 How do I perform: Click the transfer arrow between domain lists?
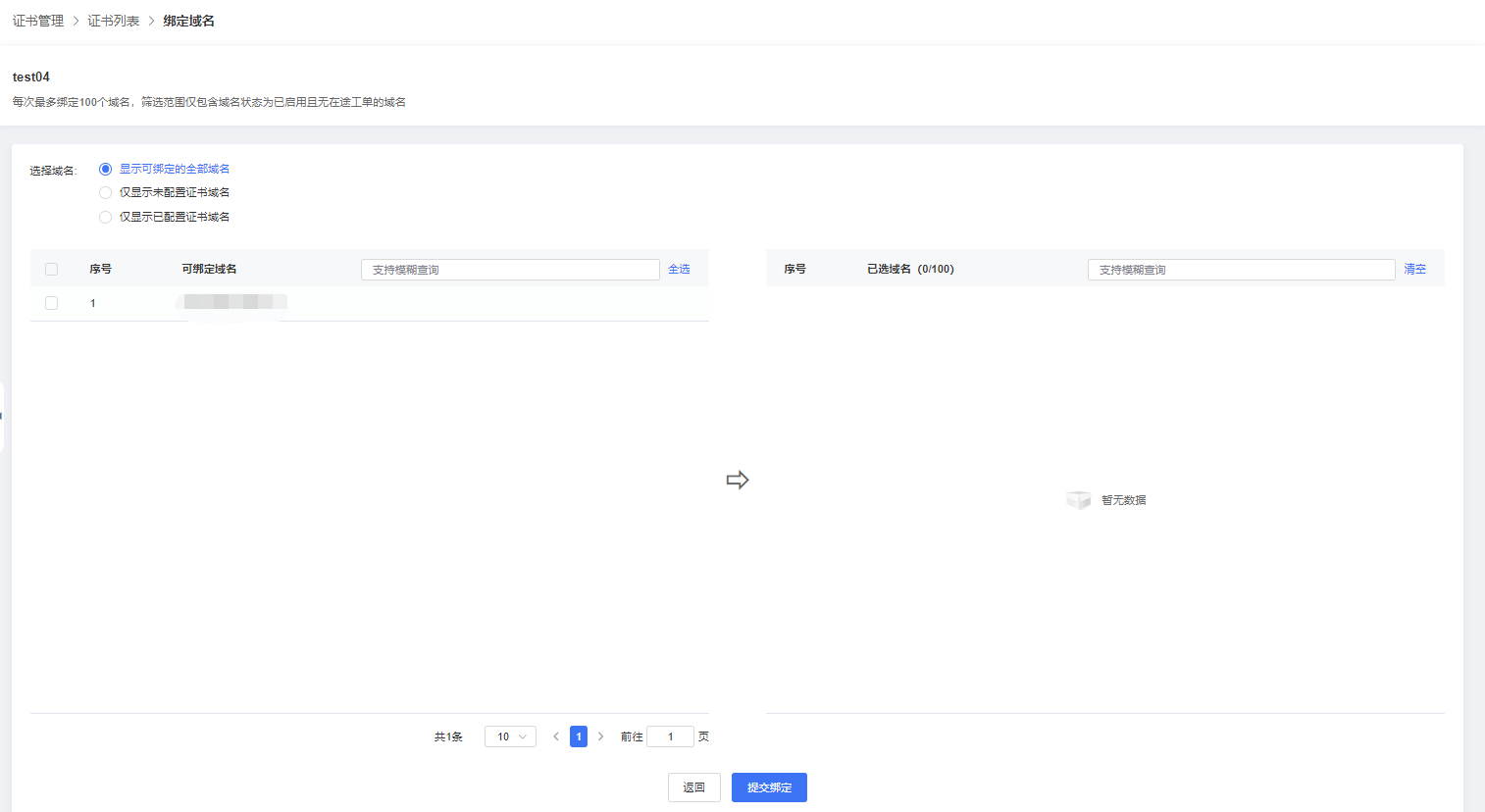(x=738, y=480)
